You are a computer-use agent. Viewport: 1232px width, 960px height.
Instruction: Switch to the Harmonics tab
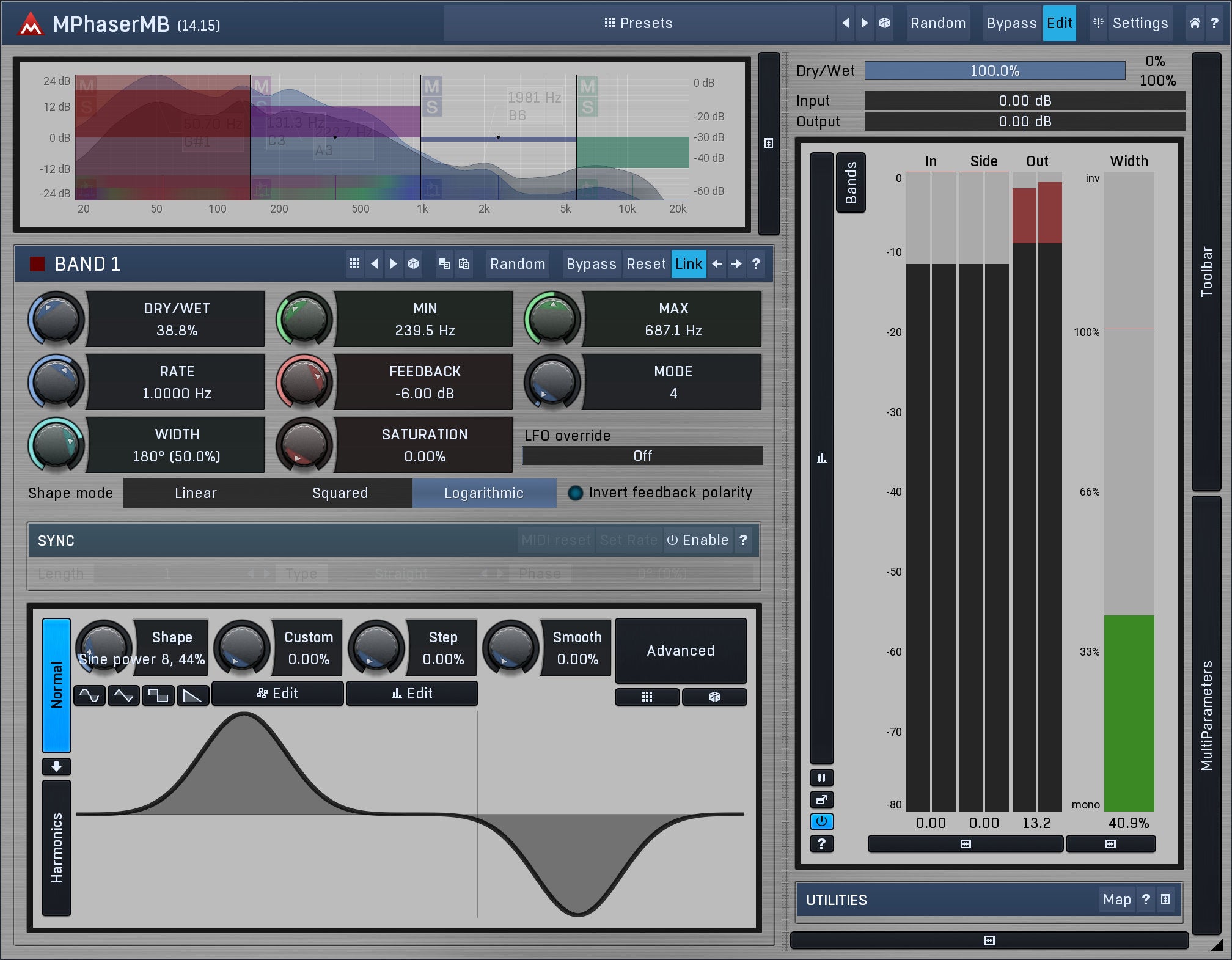click(56, 848)
